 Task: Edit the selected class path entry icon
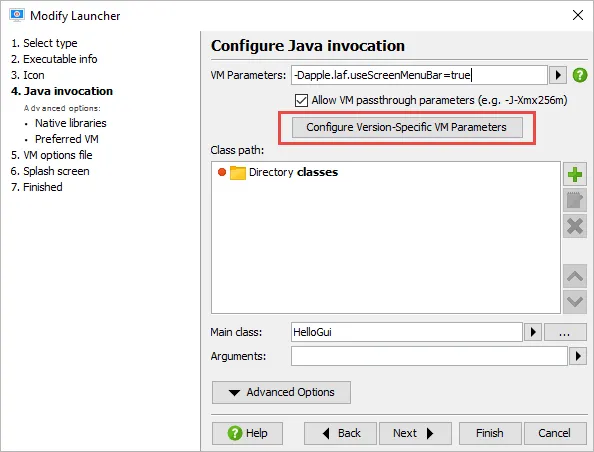point(575,200)
